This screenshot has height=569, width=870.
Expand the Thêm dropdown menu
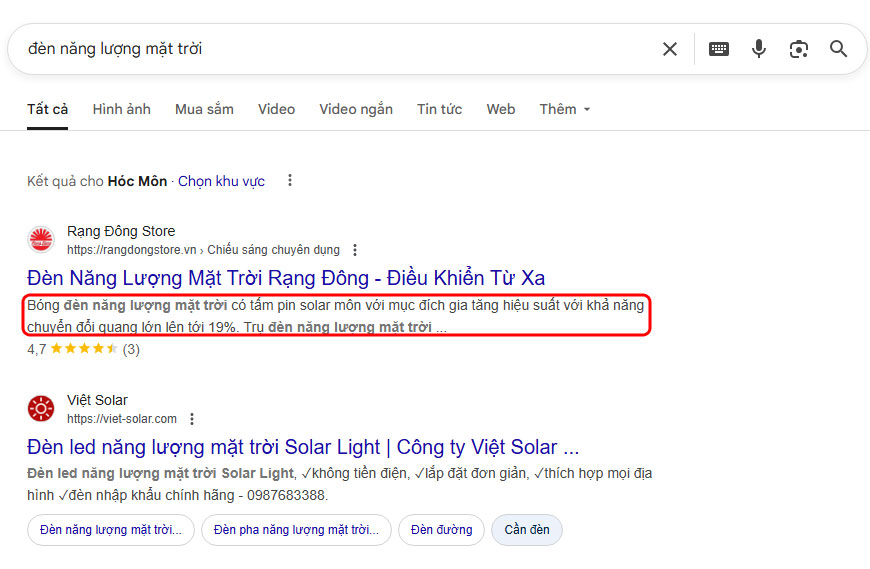[x=565, y=109]
